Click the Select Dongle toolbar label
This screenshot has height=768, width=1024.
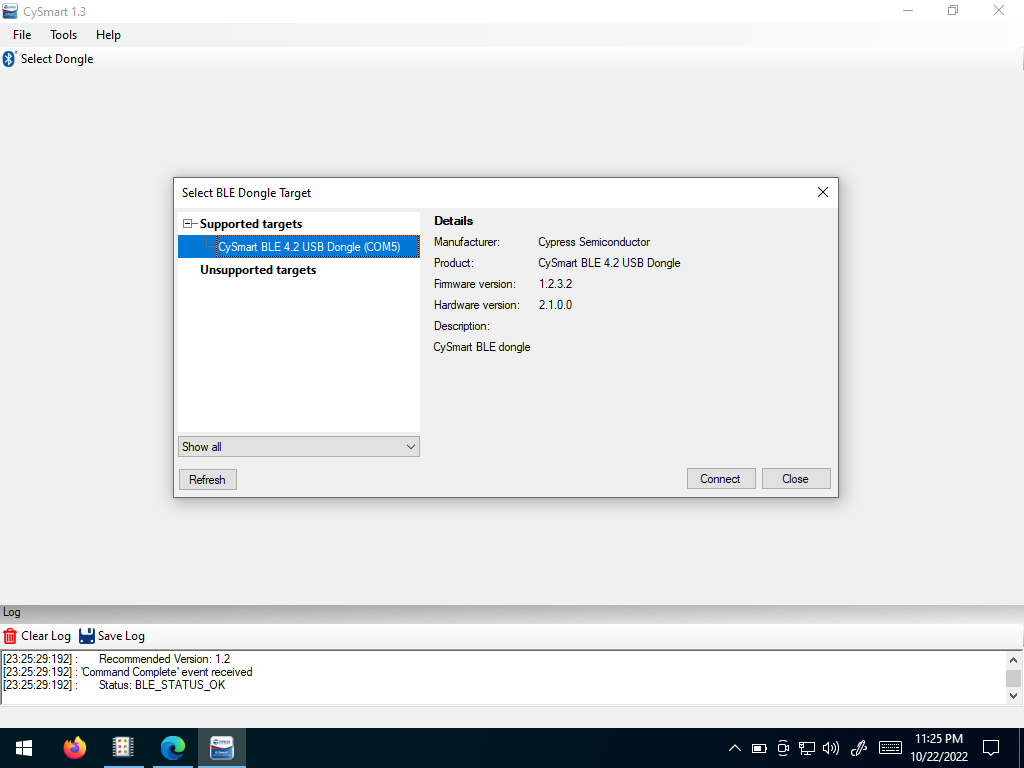pyautogui.click(x=57, y=59)
